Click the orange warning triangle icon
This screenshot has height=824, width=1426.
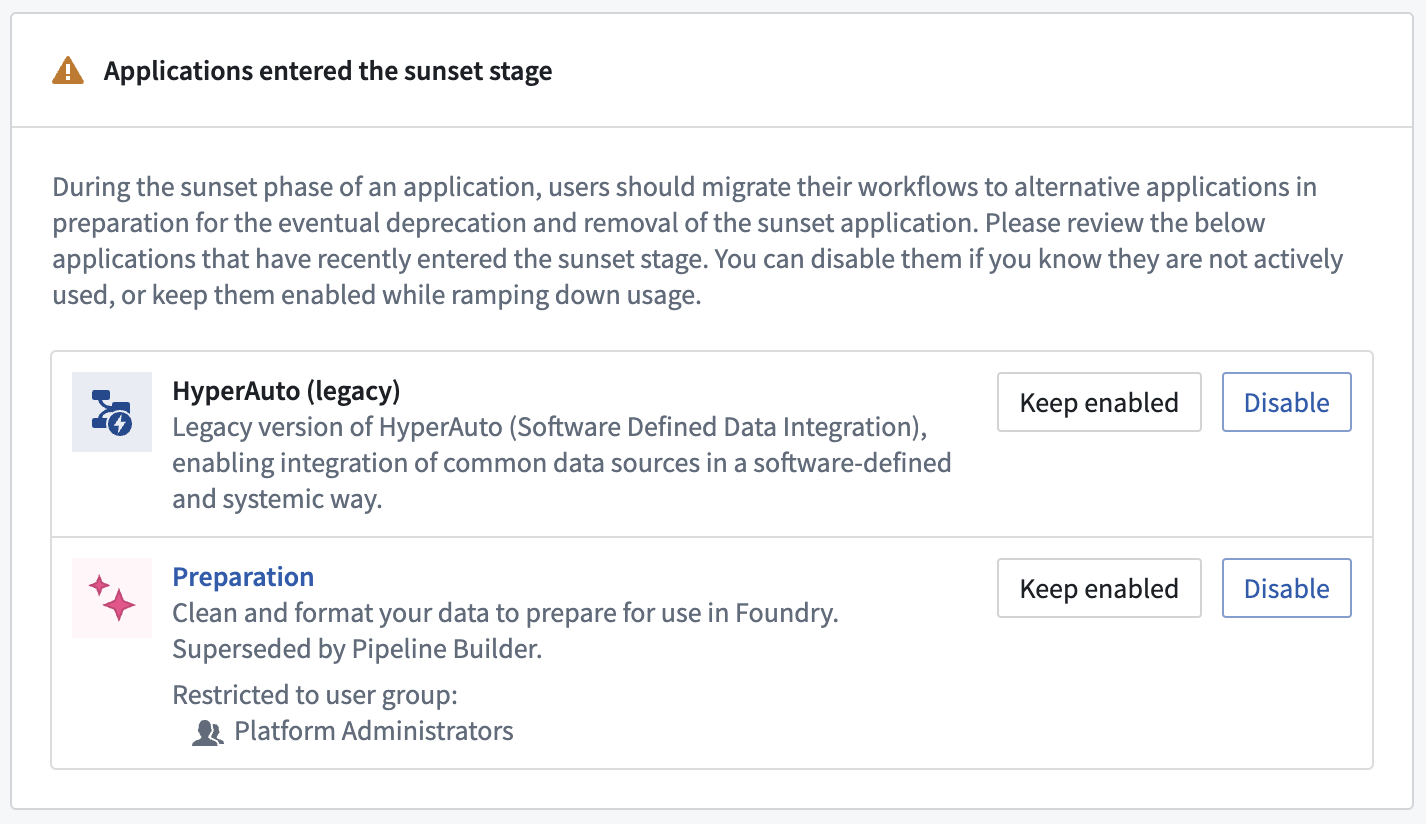pyautogui.click(x=68, y=71)
